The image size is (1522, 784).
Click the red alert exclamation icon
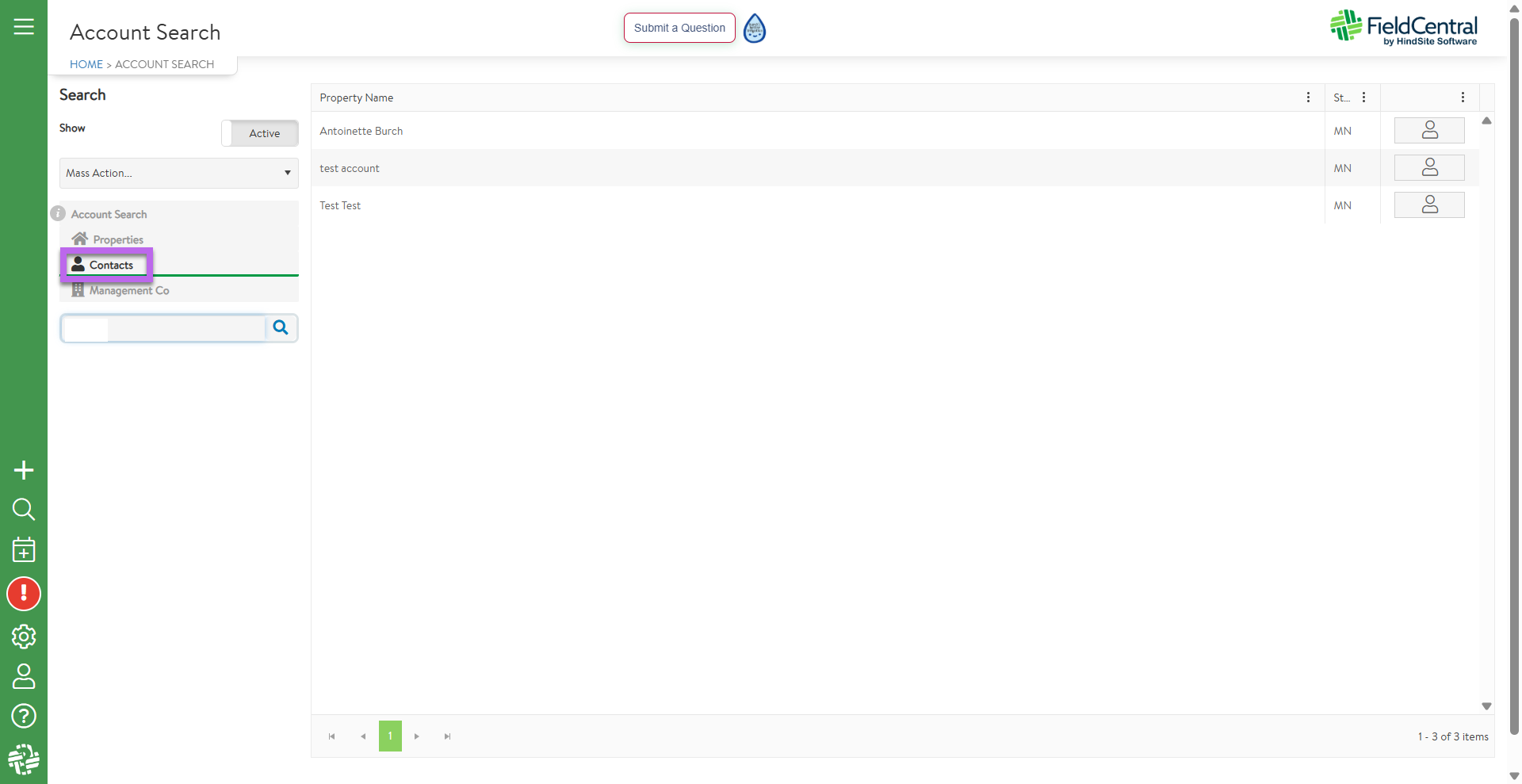point(24,594)
